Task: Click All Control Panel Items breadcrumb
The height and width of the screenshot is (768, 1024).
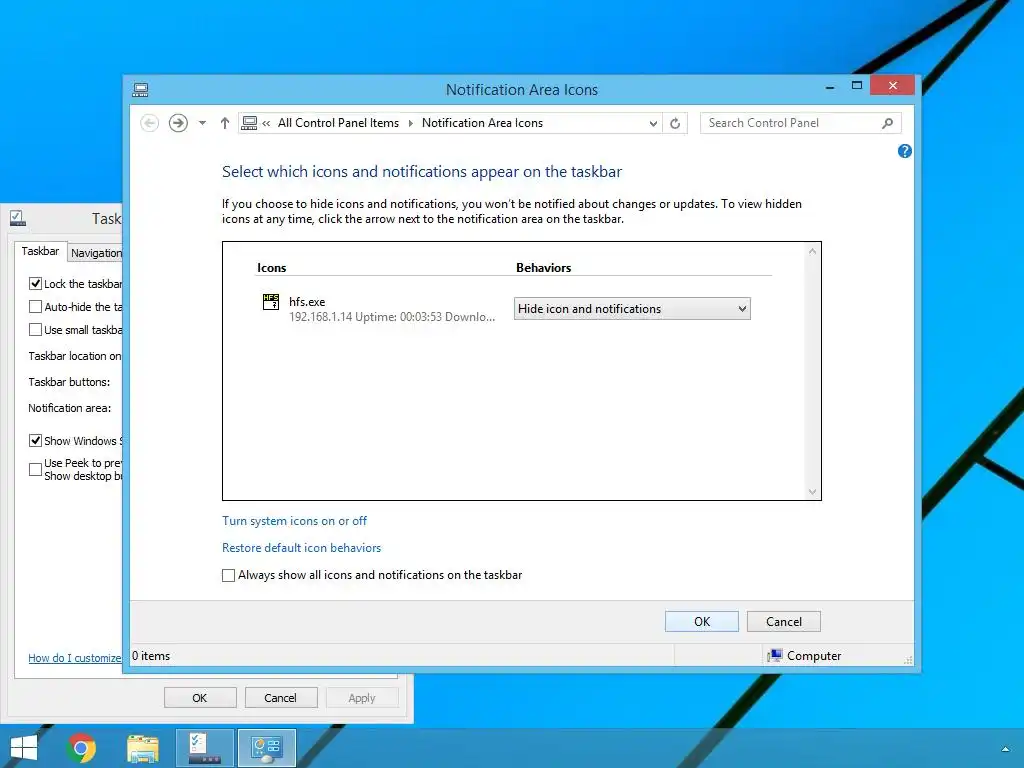Action: (338, 123)
